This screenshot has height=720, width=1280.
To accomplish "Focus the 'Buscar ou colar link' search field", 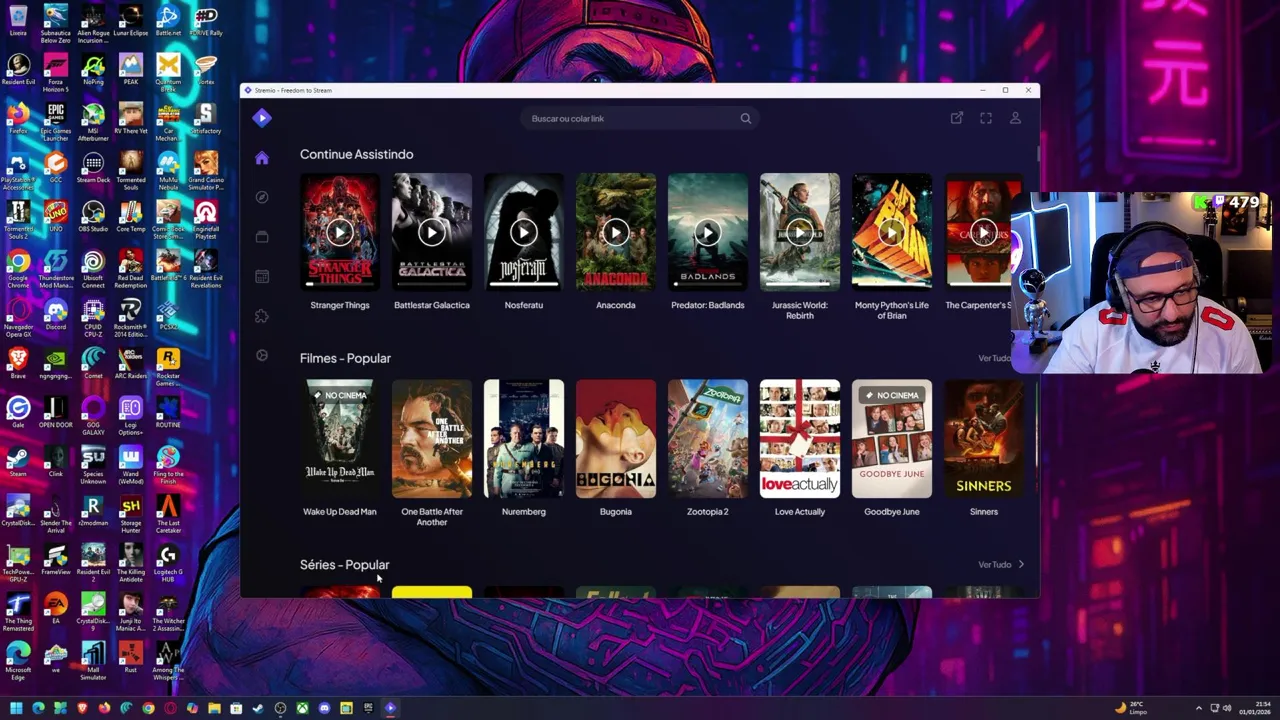I will click(640, 118).
